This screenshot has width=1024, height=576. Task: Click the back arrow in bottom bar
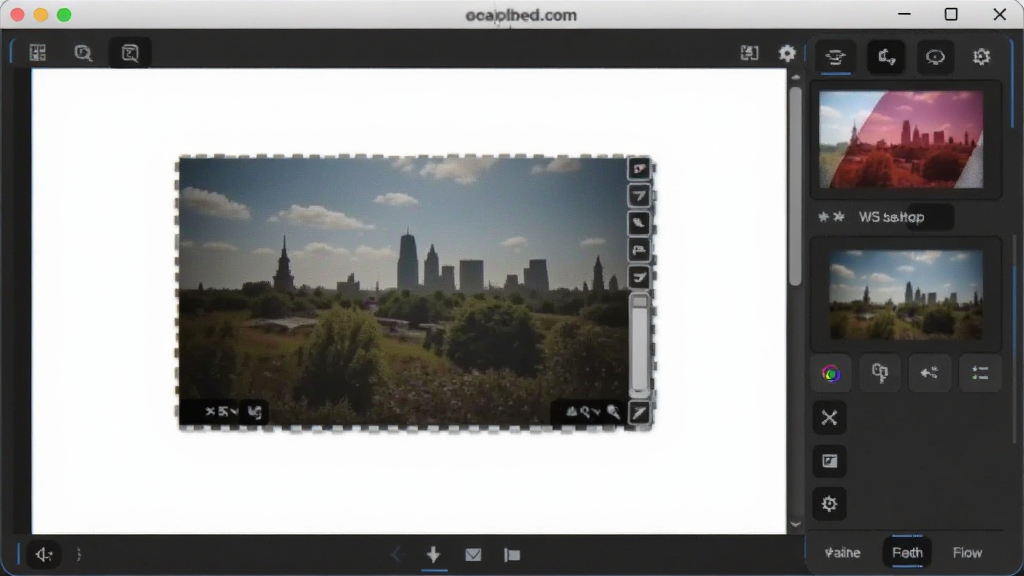click(x=396, y=554)
